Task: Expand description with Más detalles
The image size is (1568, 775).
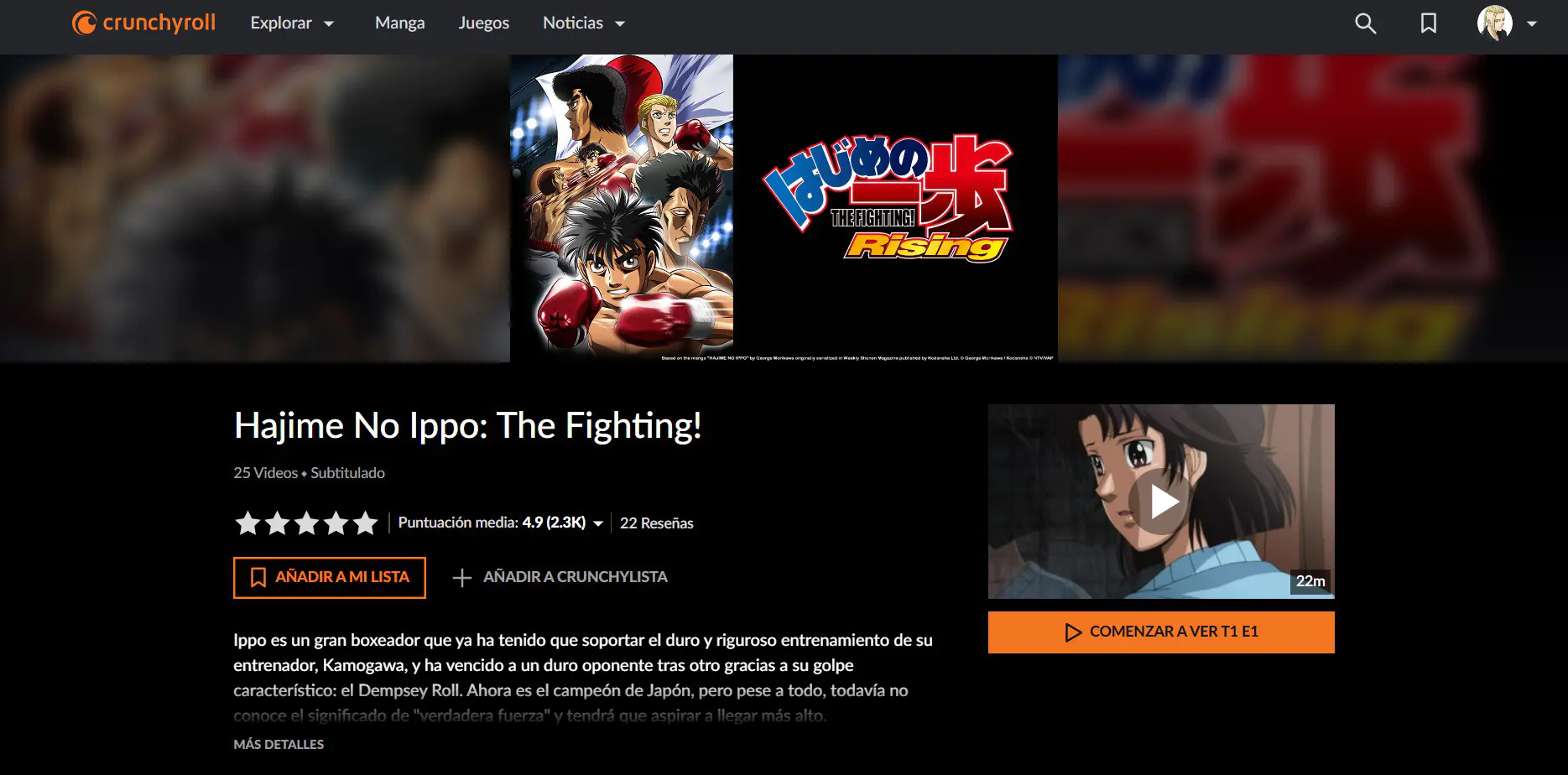Action: [x=279, y=745]
